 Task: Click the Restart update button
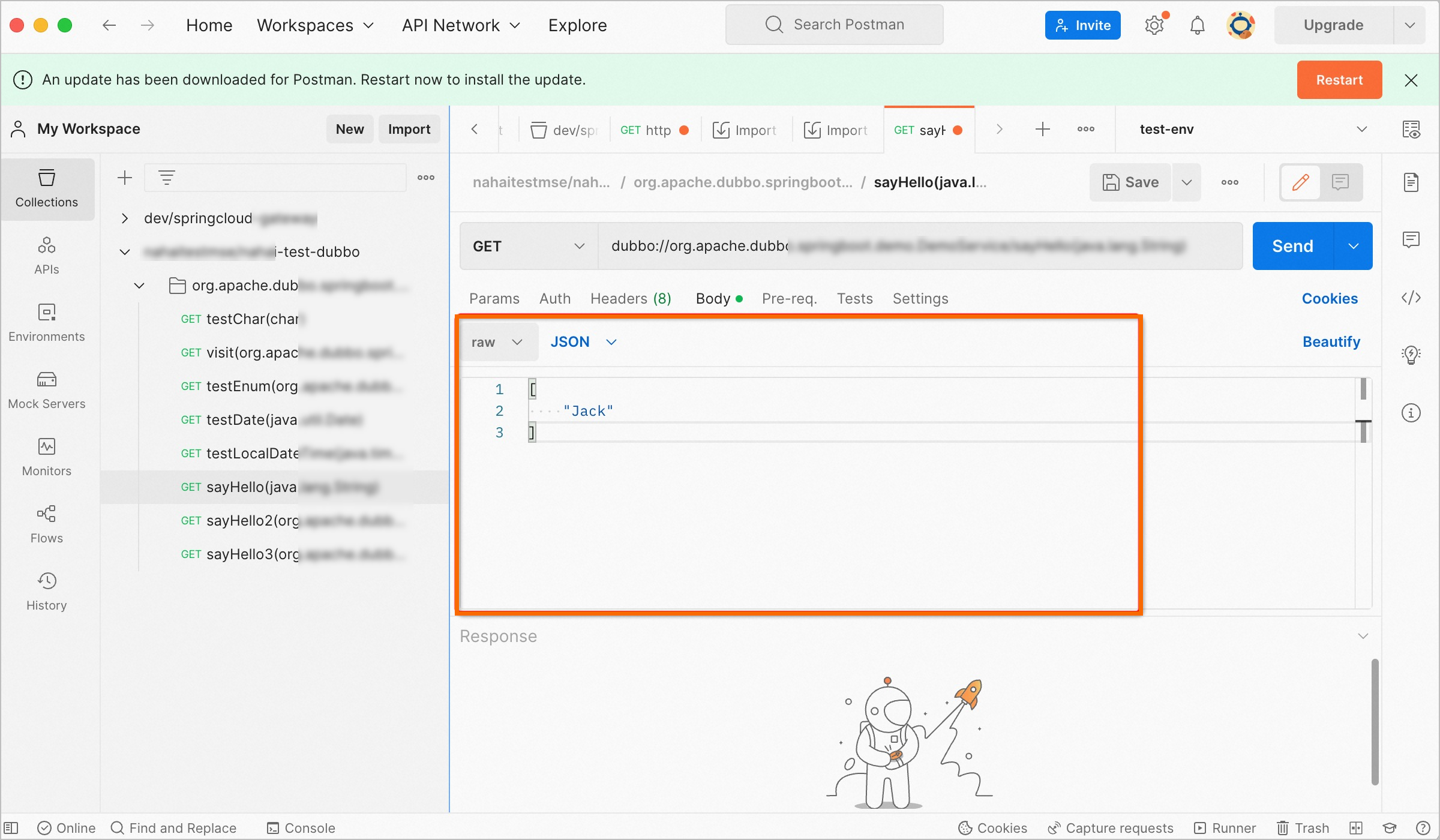pos(1339,80)
